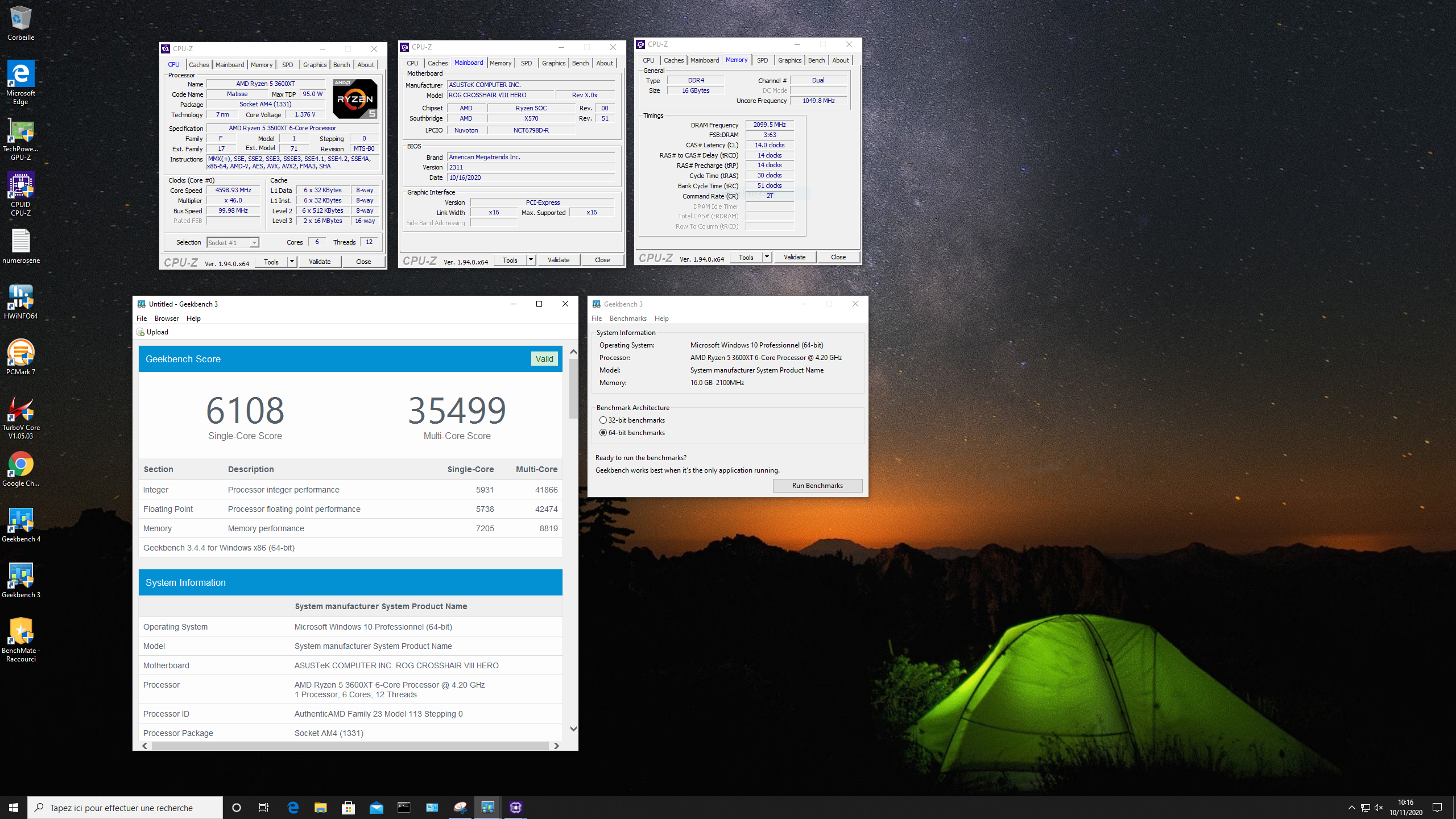Expand Tools arrow in Memory CPU-Z window
The height and width of the screenshot is (819, 1456).
pyautogui.click(x=767, y=257)
